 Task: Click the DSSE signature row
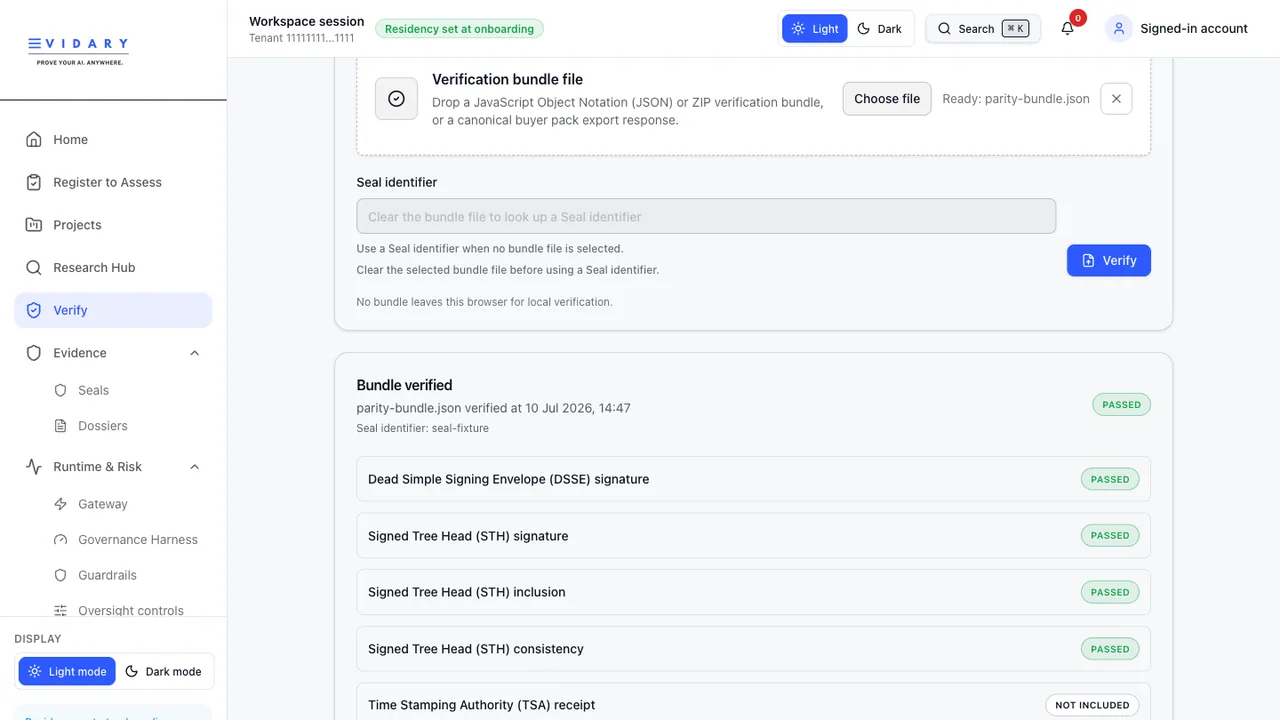(x=753, y=479)
